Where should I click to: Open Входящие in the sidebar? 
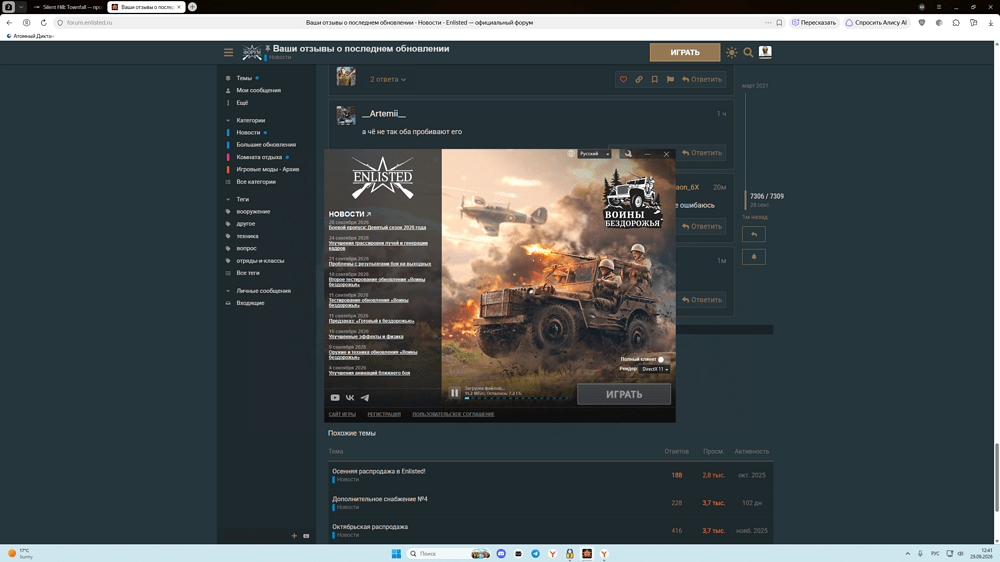point(250,303)
